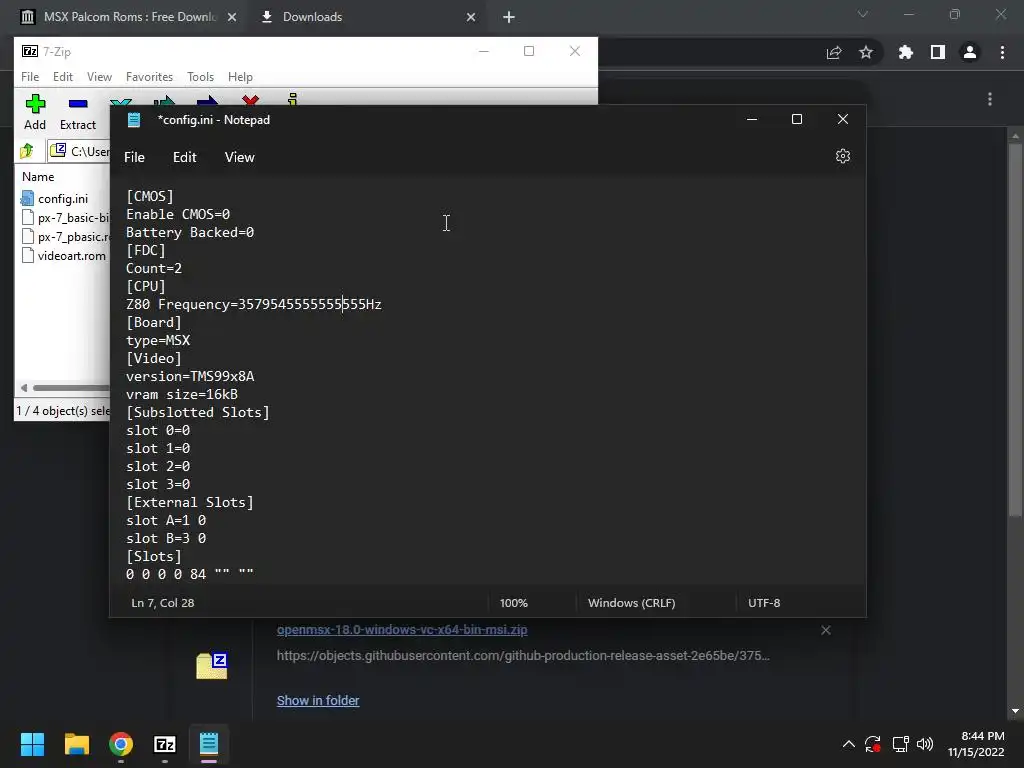Screen dimensions: 1024x768
Task: Open 7-Zip Favorites menu
Action: [x=150, y=77]
